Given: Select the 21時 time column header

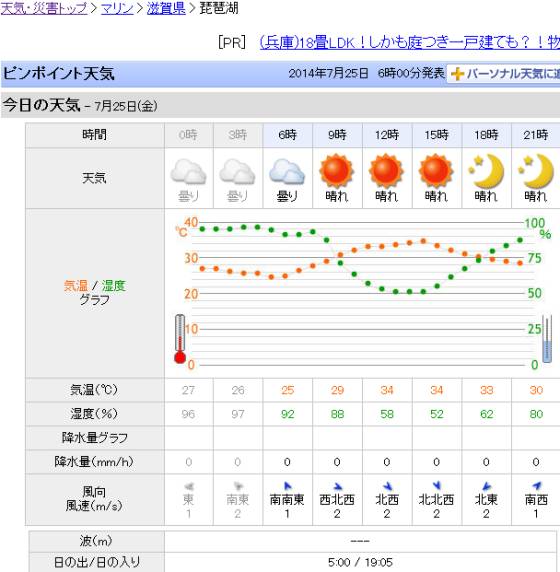Looking at the screenshot, I should (x=535, y=135).
